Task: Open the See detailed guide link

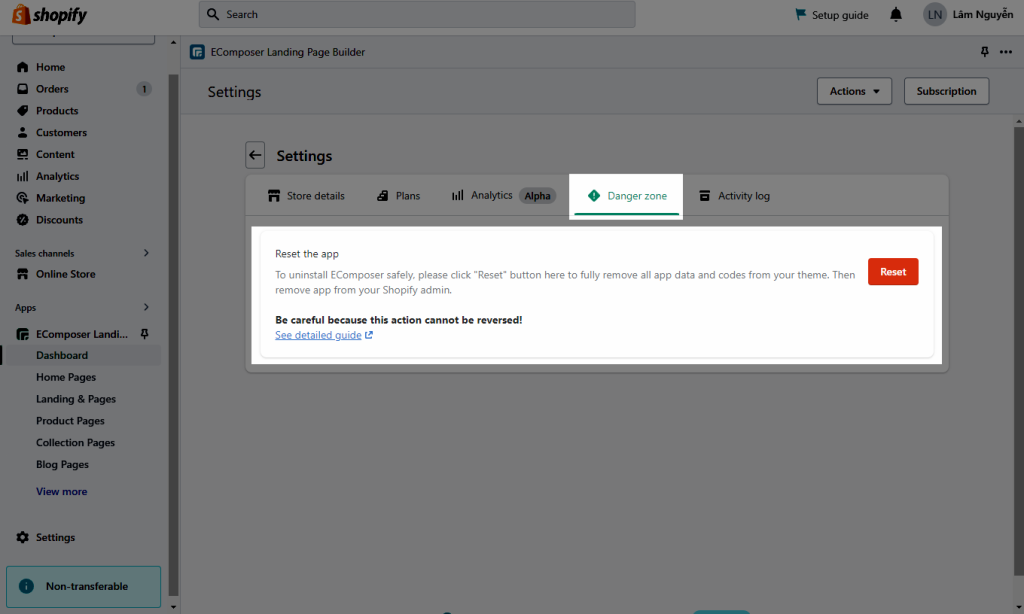Action: [x=318, y=334]
